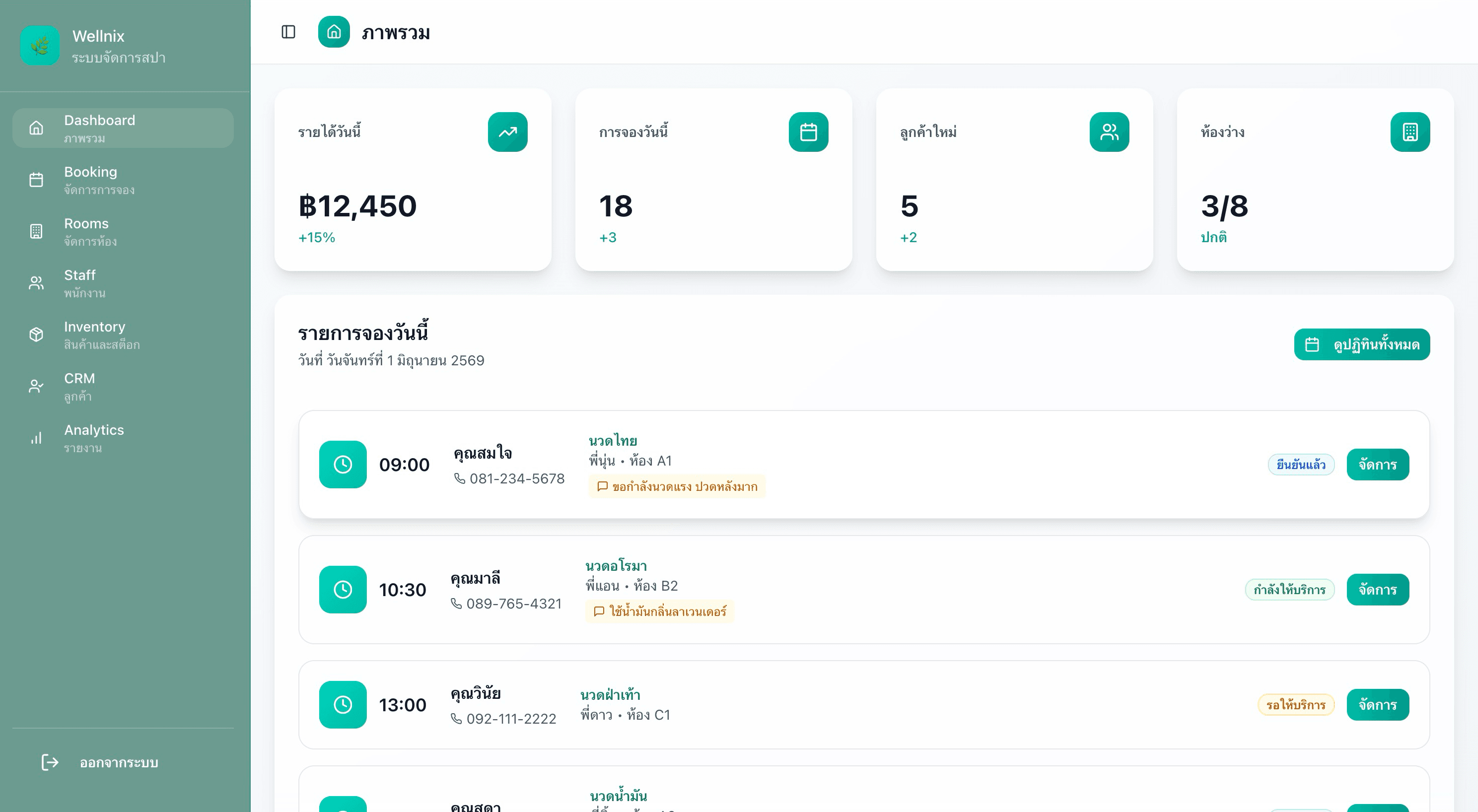Click the logout arrow icon
The width and height of the screenshot is (1478, 812).
click(x=50, y=763)
